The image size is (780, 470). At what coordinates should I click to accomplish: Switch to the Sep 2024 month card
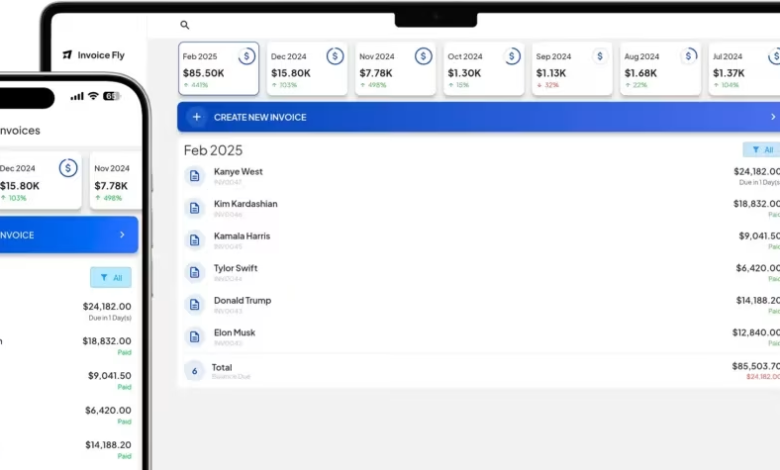[x=570, y=69]
